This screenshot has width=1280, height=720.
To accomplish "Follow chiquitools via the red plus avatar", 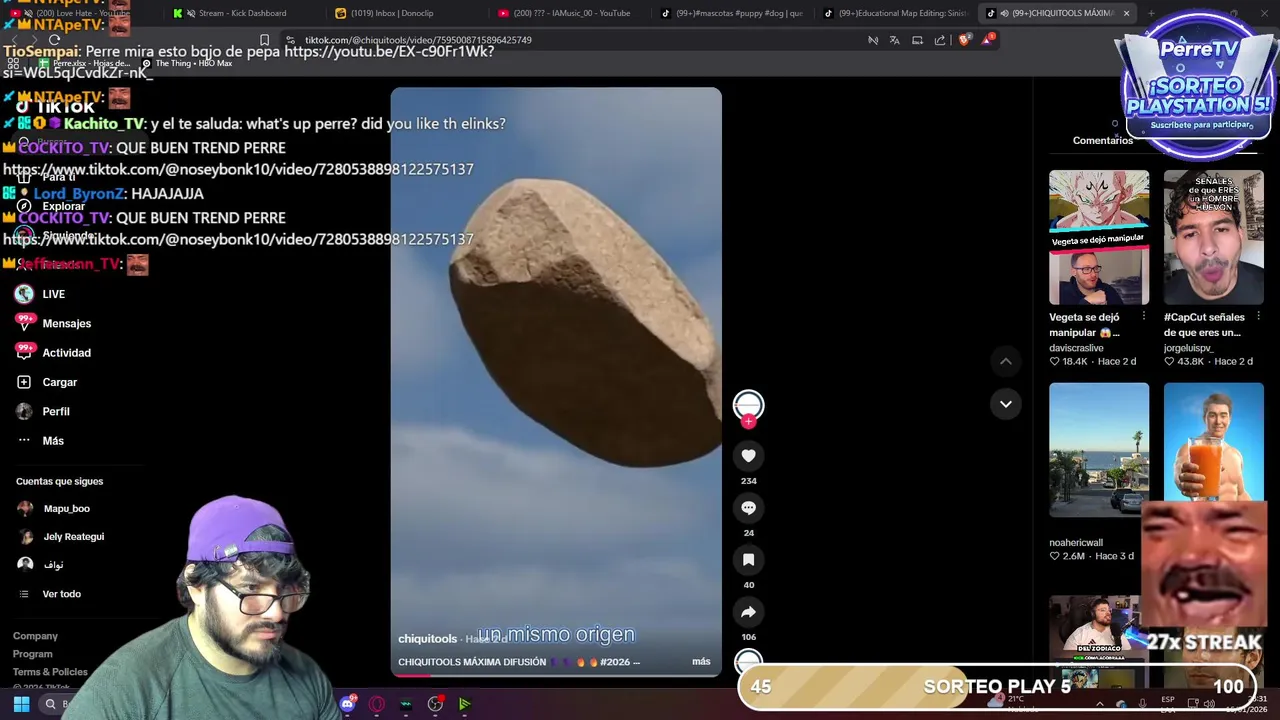I will (x=748, y=421).
